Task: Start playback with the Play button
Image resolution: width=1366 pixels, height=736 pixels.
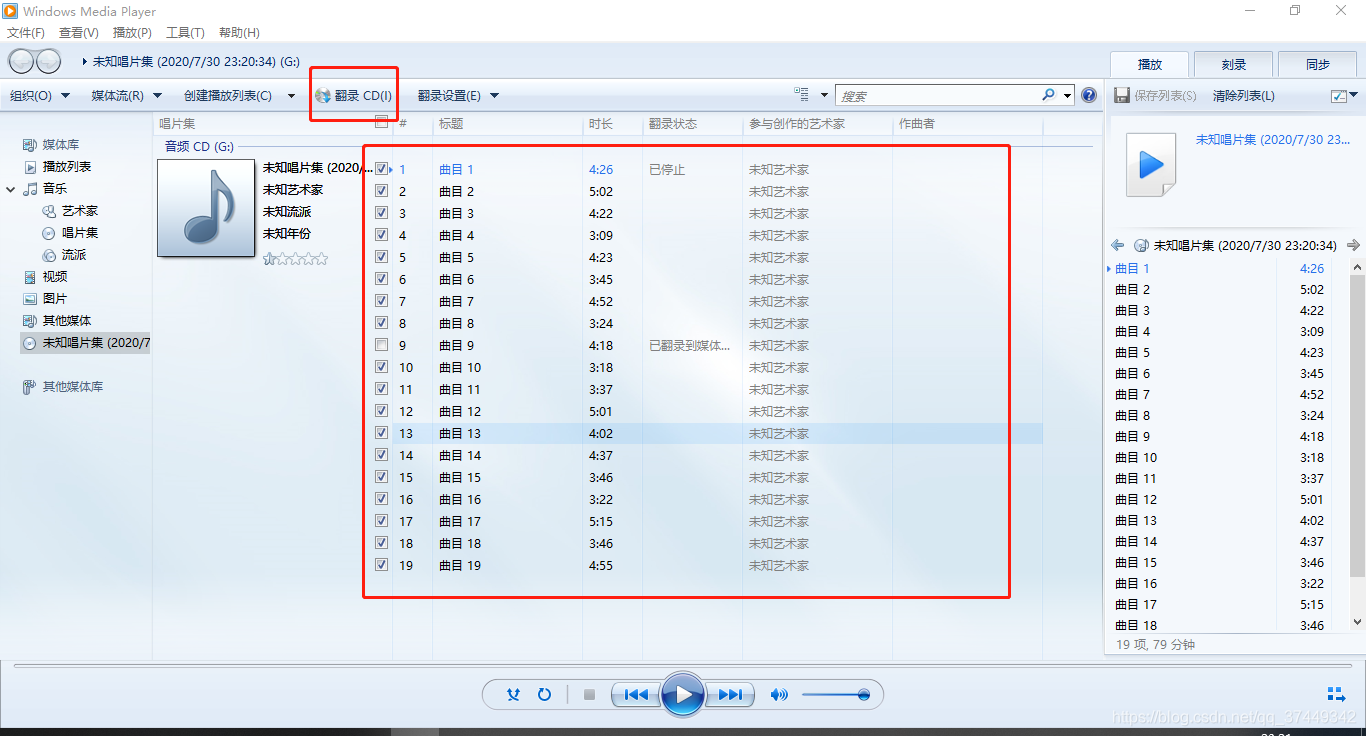Action: [x=683, y=694]
